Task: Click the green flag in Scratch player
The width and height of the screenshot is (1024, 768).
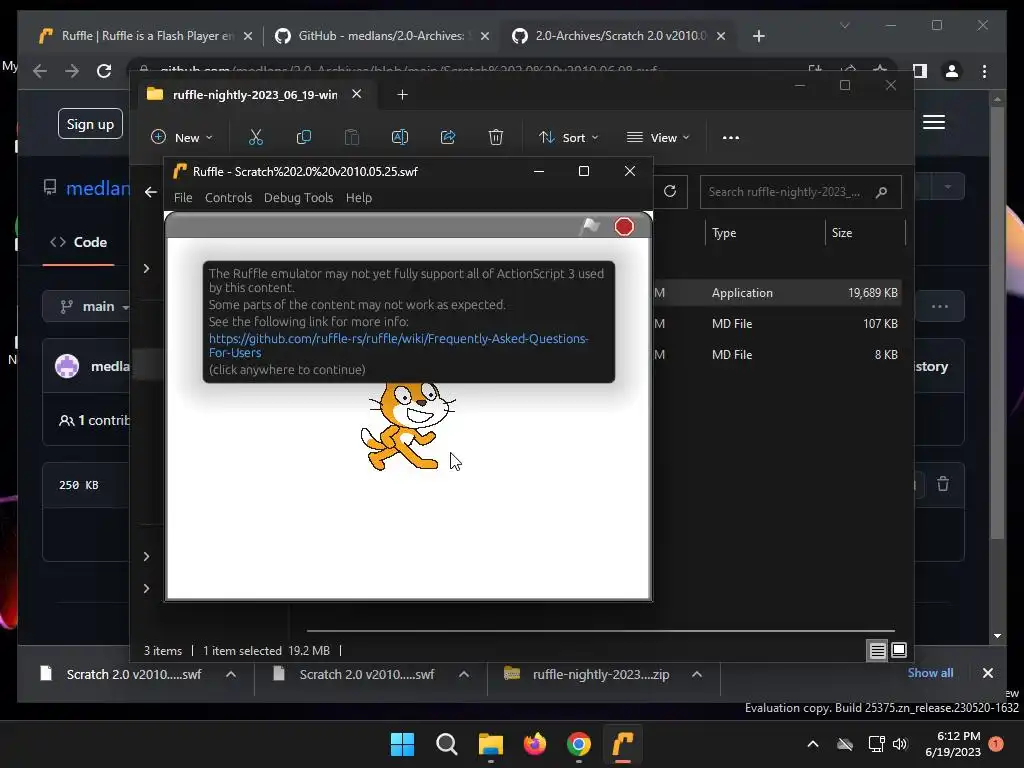Action: tap(590, 226)
